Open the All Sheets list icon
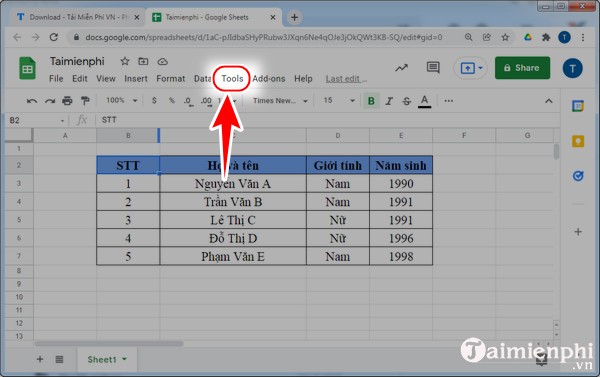Image resolution: width=600 pixels, height=377 pixels. [x=59, y=359]
